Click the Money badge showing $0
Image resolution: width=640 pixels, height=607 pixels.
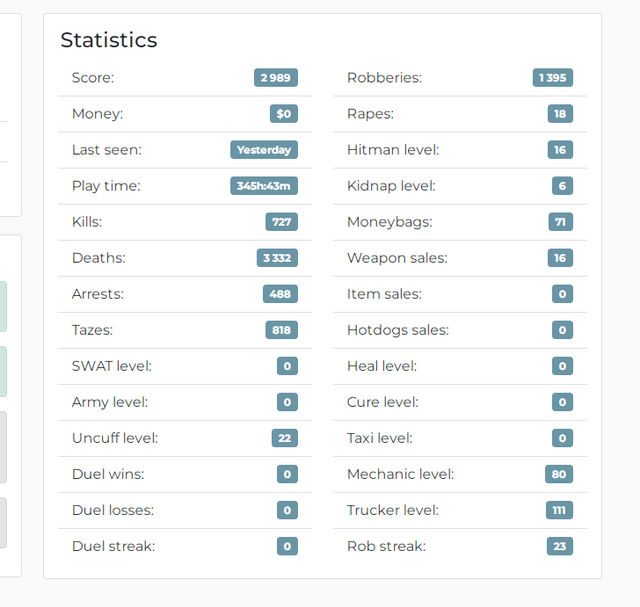(284, 113)
